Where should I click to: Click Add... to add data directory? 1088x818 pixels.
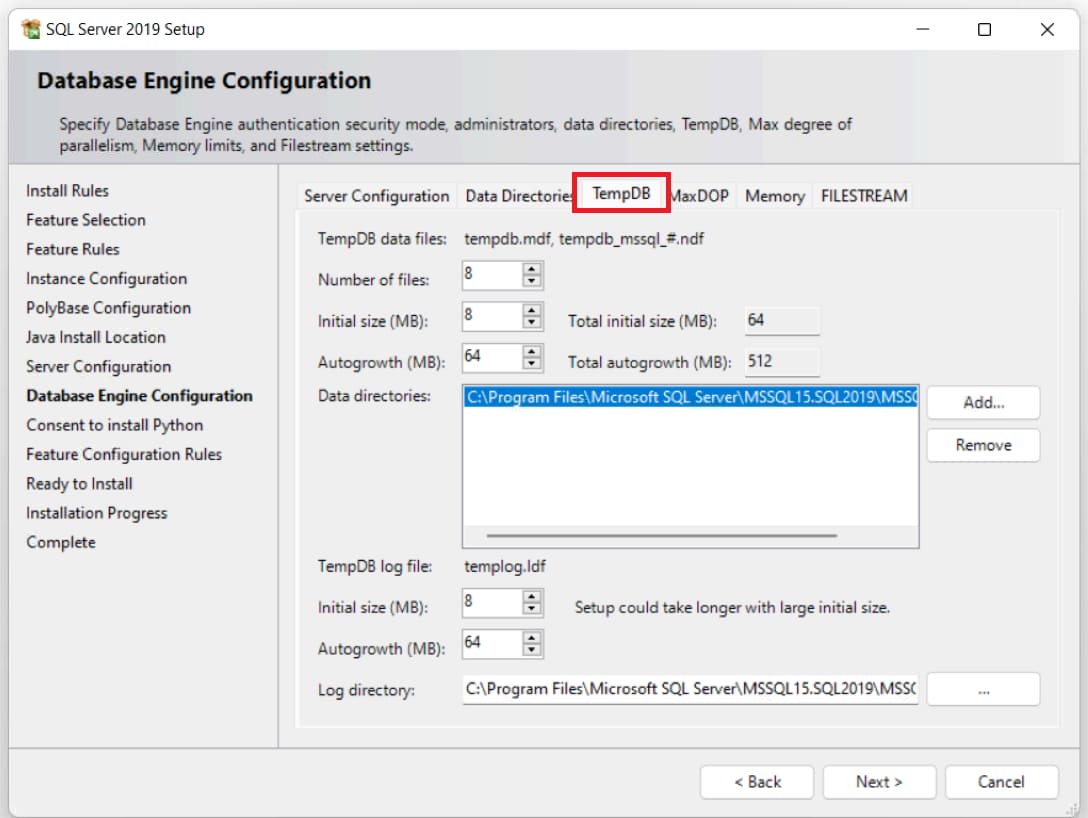click(x=983, y=403)
